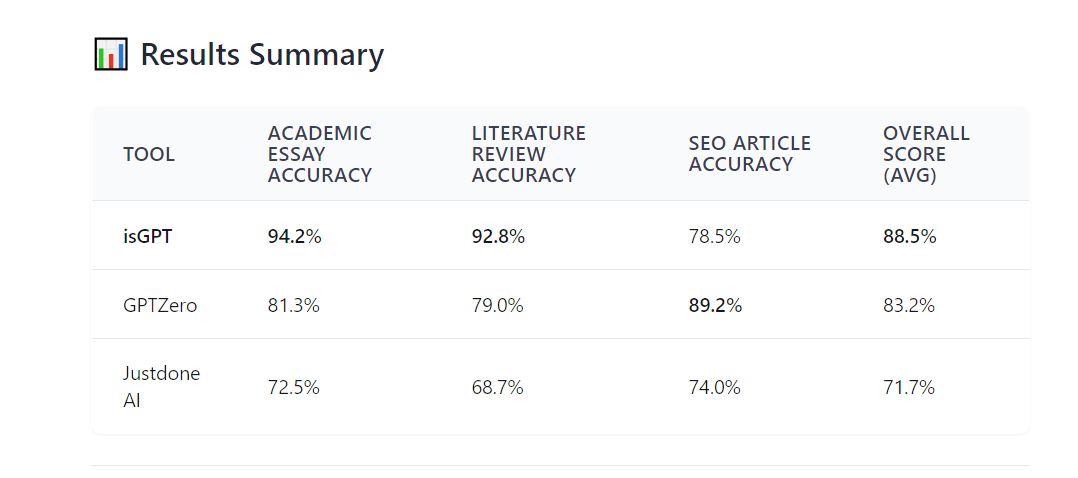Click the Academic Essay Accuracy header
Screen dimensions: 1078x478
point(320,154)
